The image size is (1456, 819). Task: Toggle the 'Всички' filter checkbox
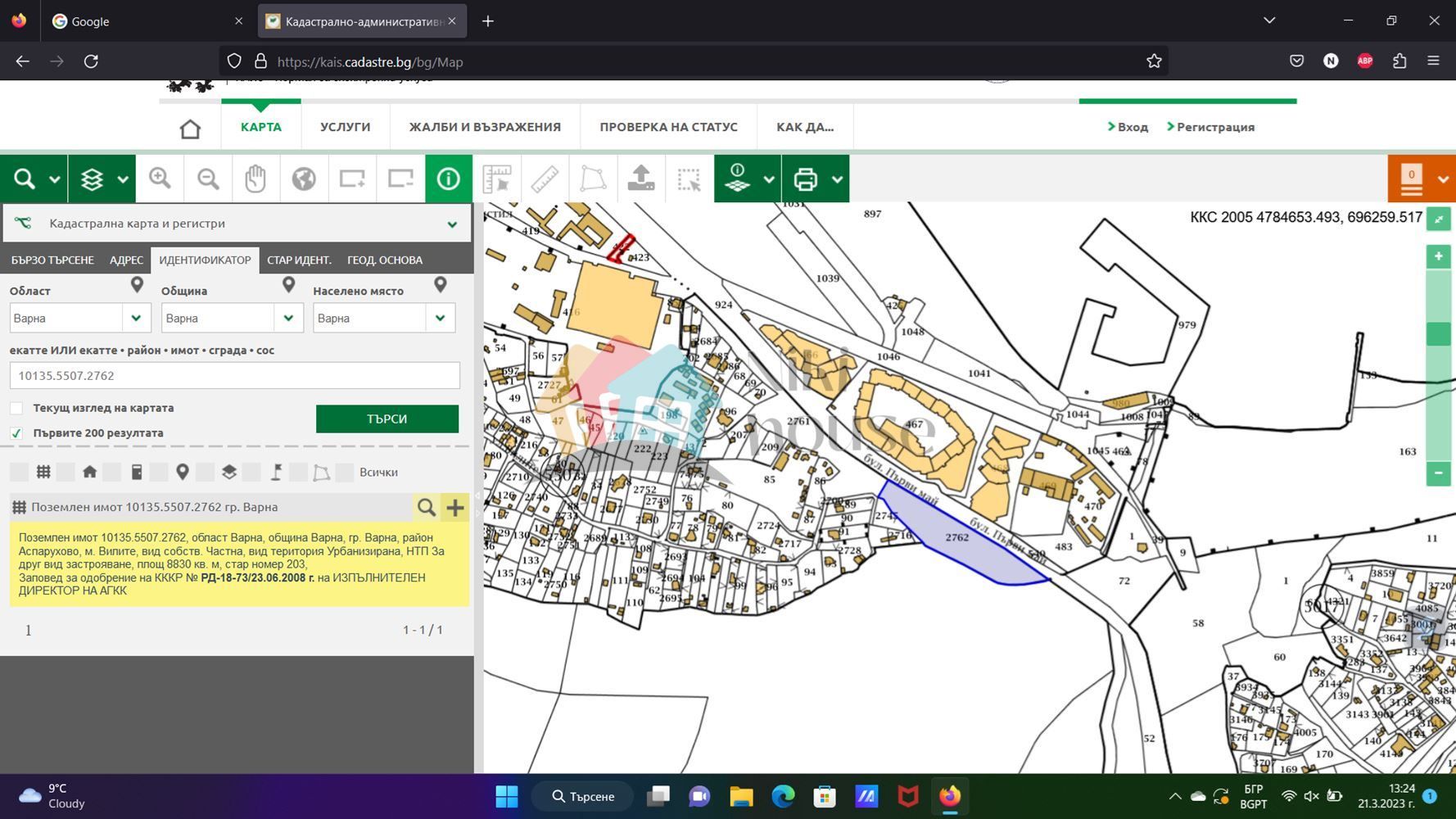(x=346, y=472)
